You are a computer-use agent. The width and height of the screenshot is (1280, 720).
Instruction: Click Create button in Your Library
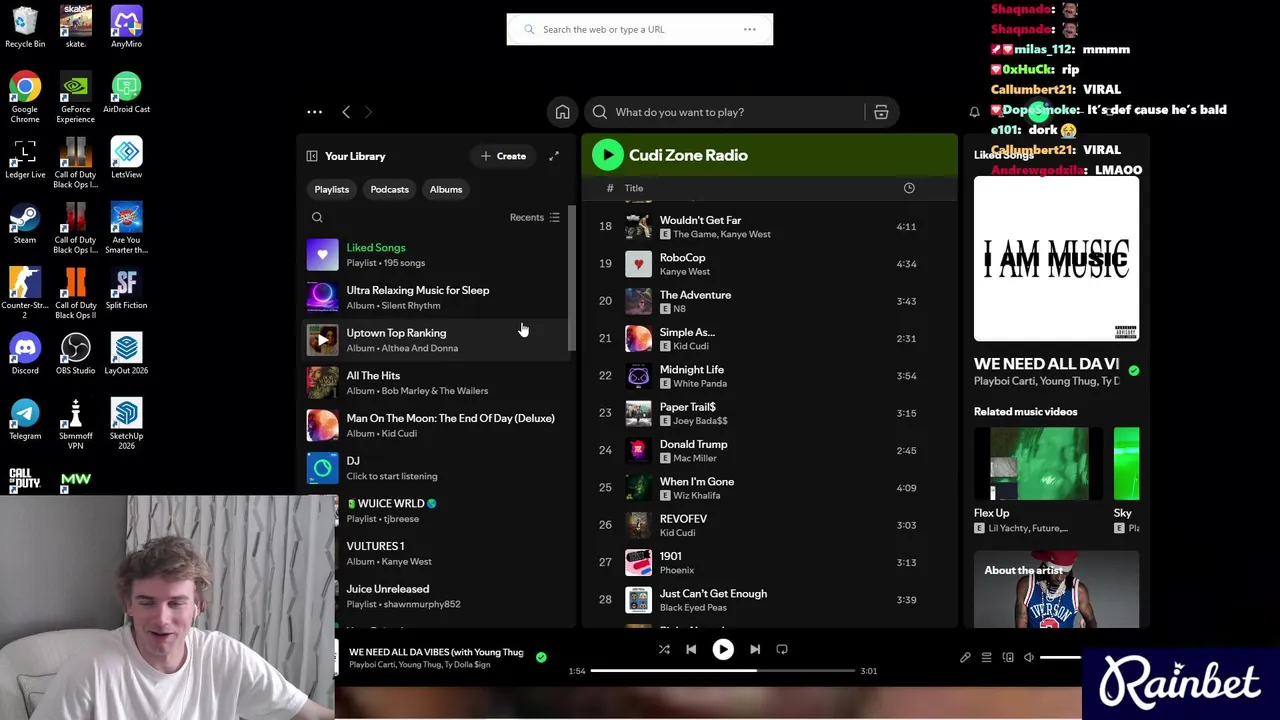click(x=503, y=156)
